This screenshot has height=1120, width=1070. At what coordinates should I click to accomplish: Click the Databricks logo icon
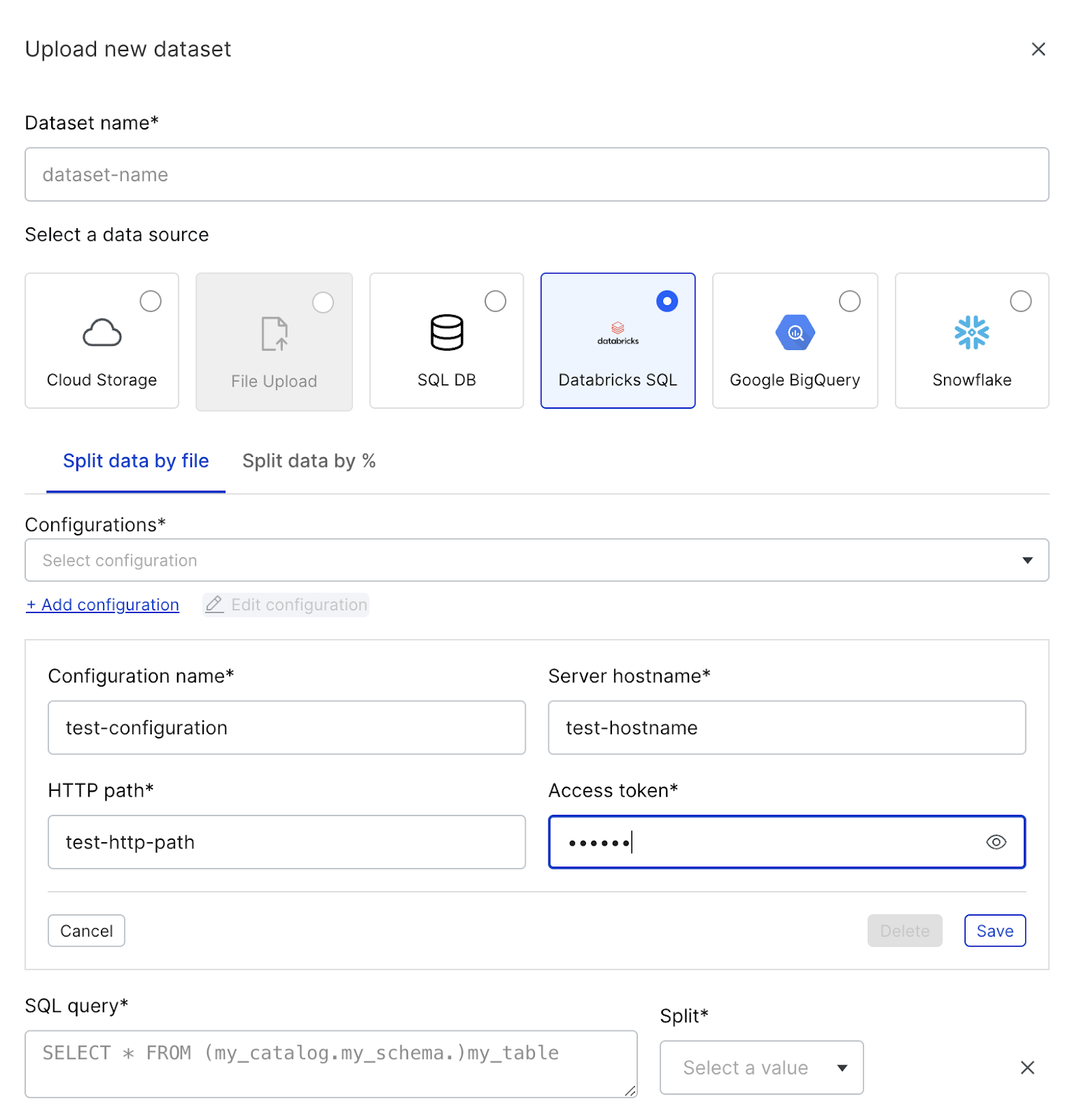click(x=618, y=333)
